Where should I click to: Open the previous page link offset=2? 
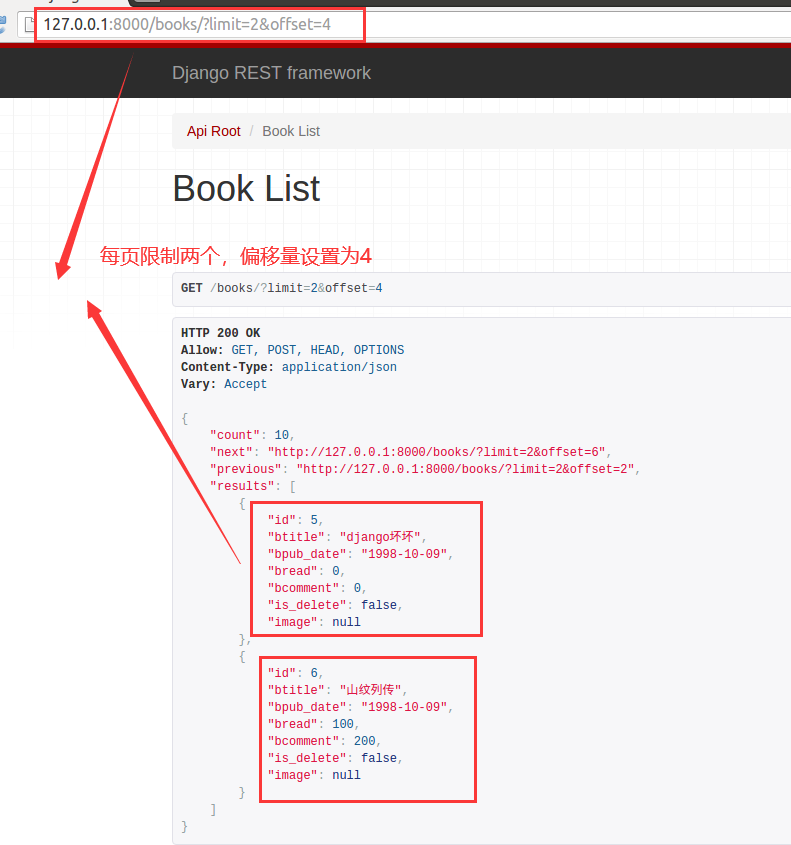465,469
